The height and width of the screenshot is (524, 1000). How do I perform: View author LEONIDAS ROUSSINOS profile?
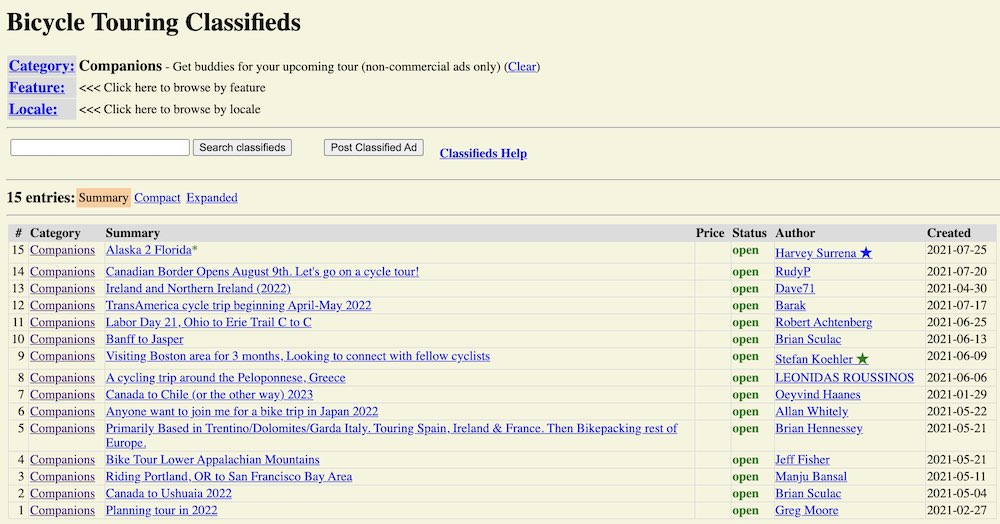(x=844, y=377)
